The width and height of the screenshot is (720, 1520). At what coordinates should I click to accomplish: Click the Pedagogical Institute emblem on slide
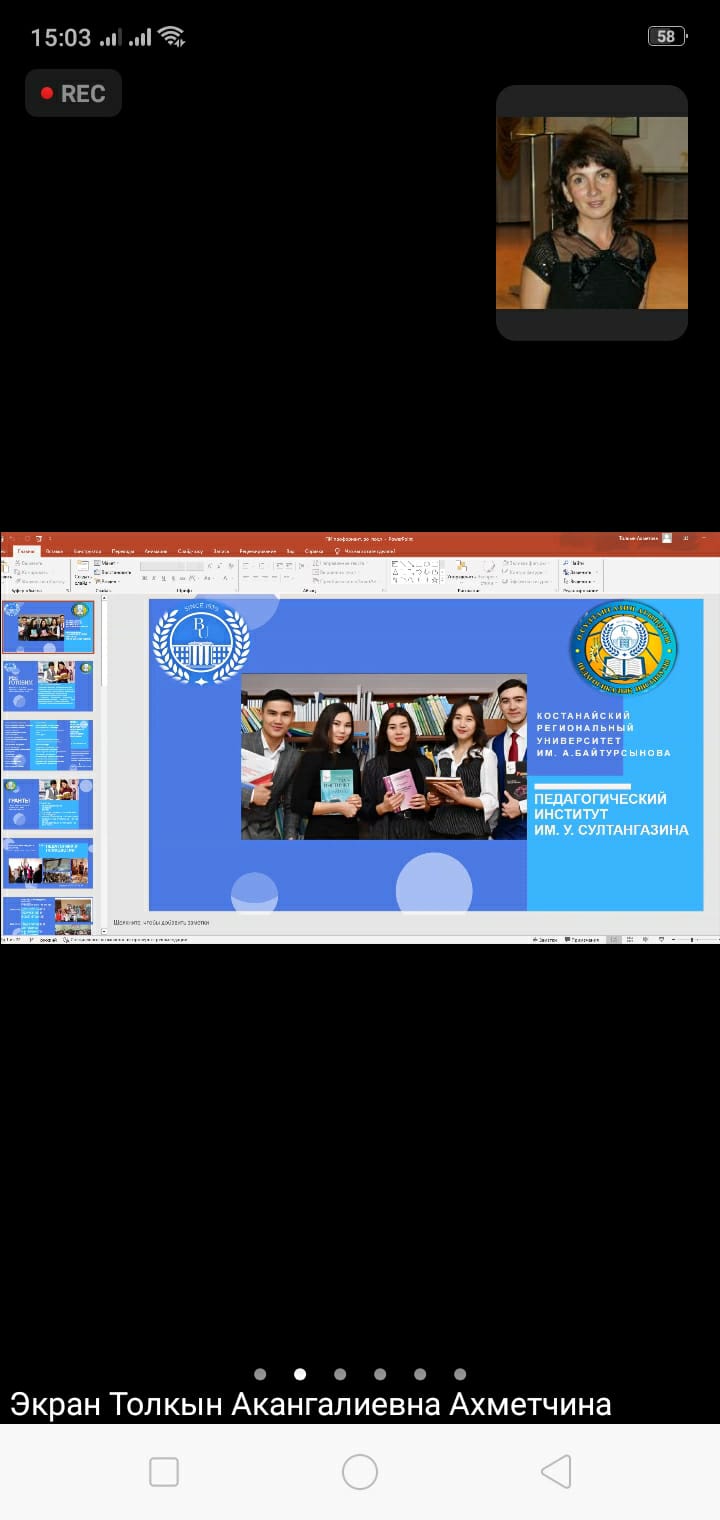coord(623,649)
